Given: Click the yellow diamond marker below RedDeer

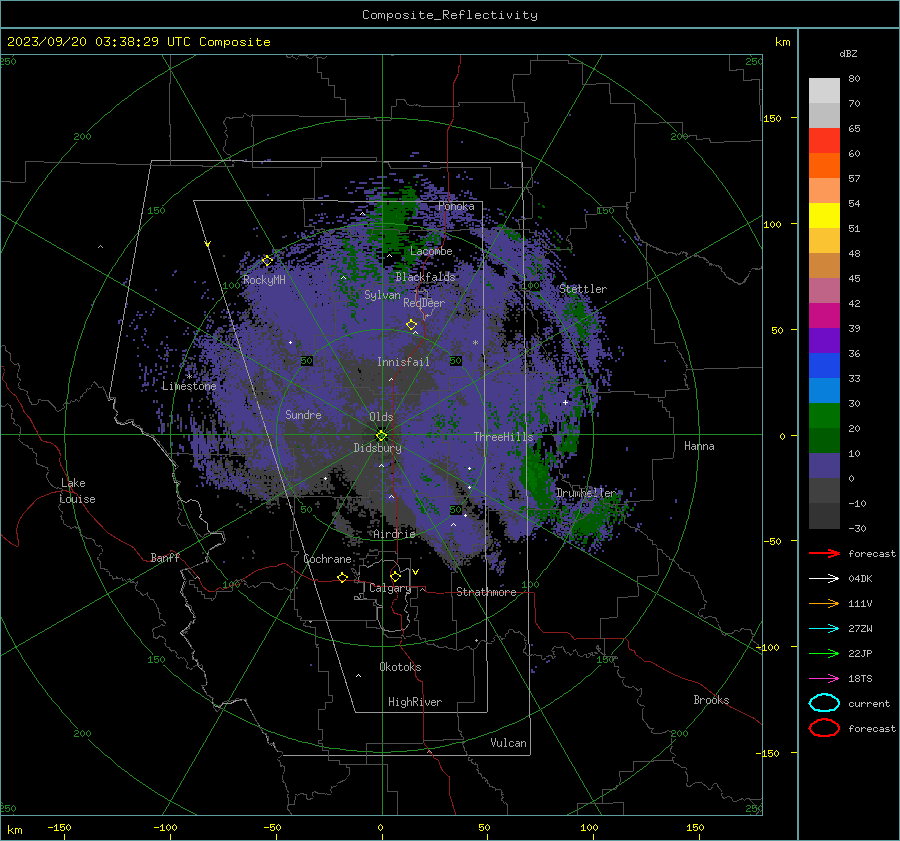Looking at the screenshot, I should (x=411, y=325).
